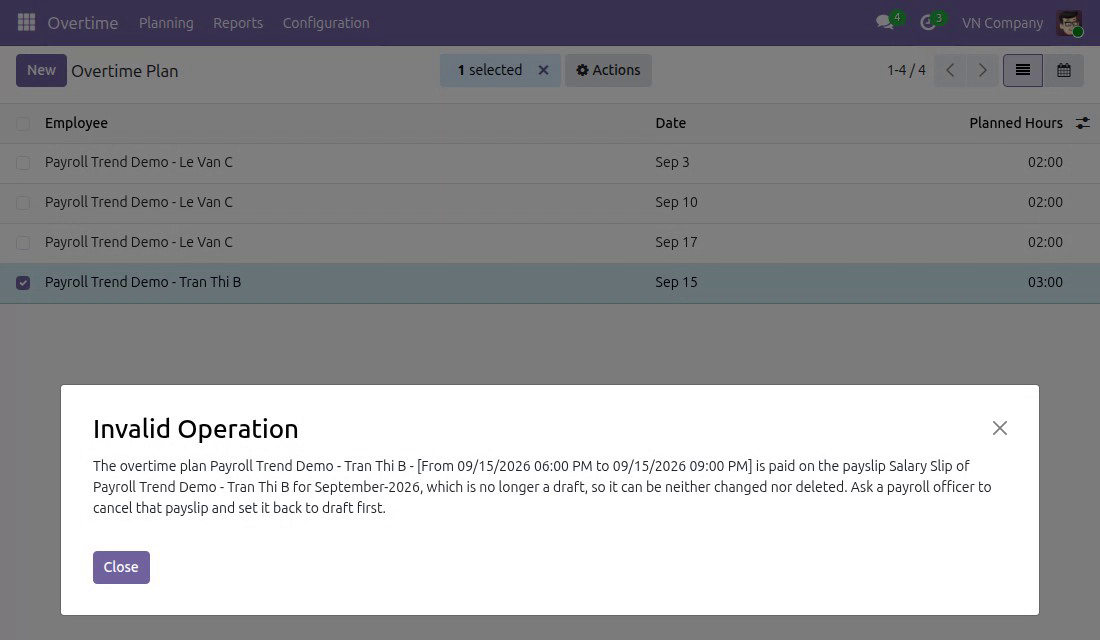
Task: Click the New button
Action: [41, 70]
